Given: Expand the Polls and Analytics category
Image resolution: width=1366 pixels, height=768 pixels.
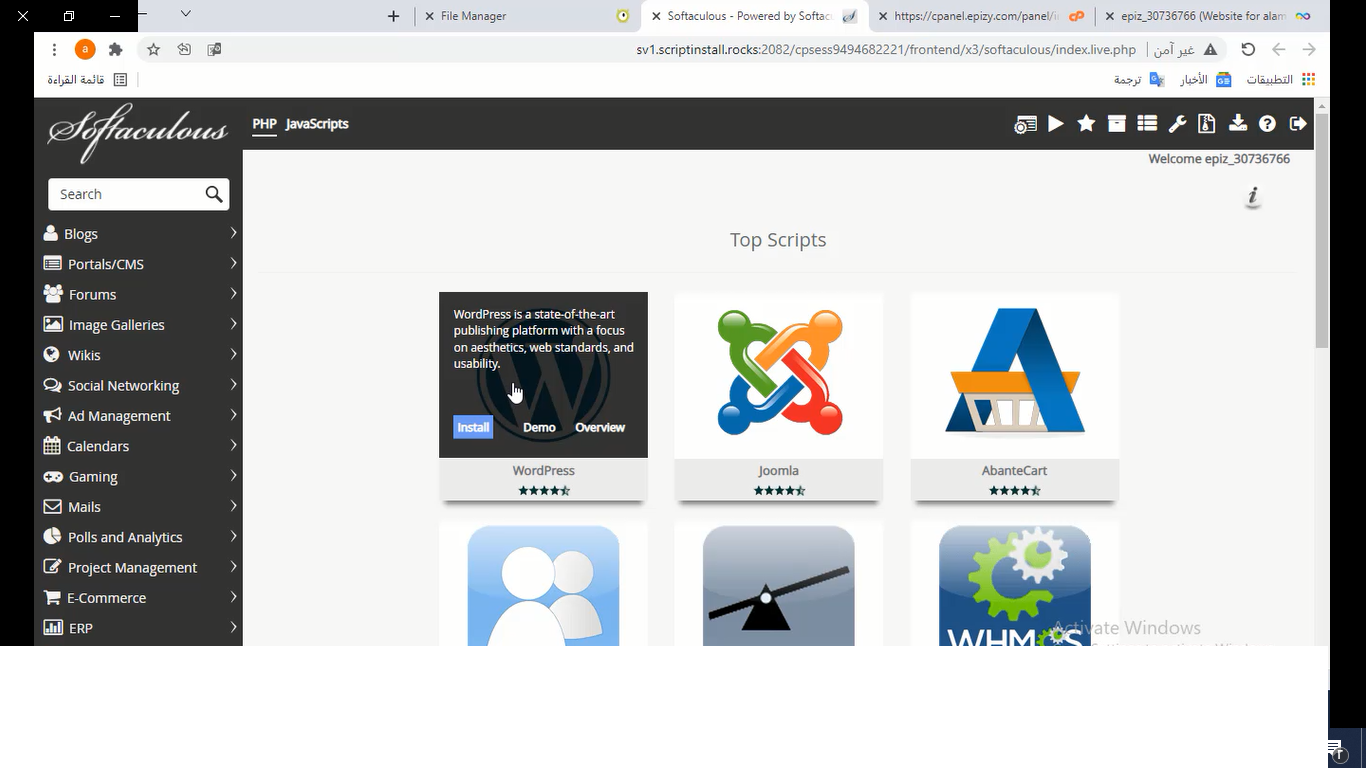Looking at the screenshot, I should pos(140,537).
